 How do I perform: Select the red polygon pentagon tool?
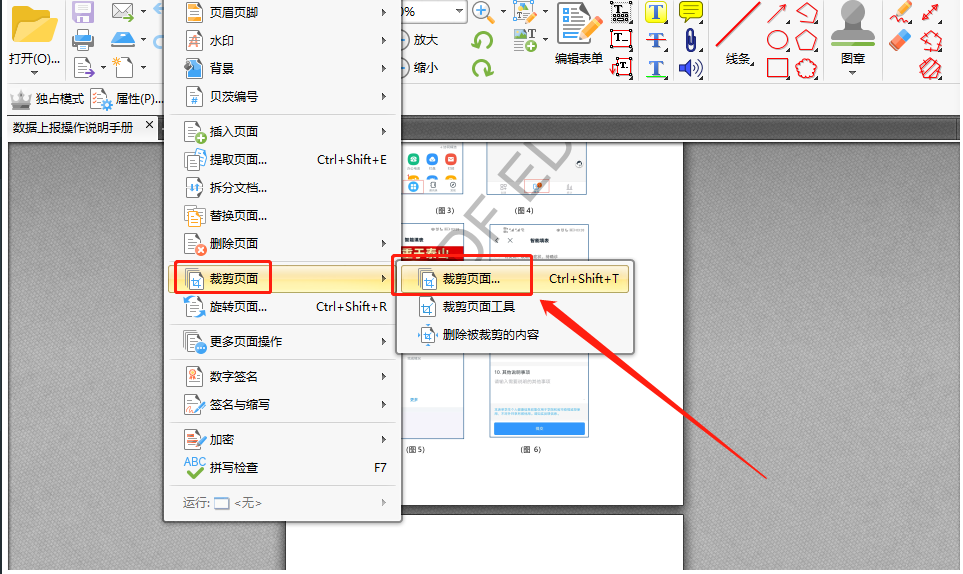[806, 41]
